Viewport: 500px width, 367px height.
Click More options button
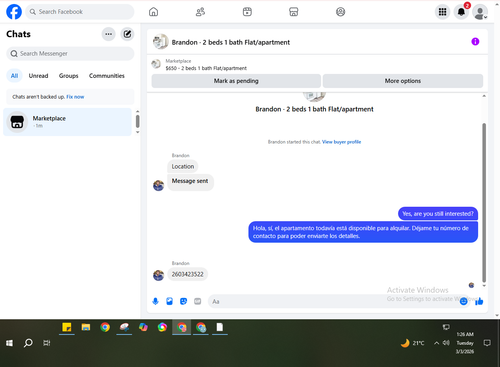click(403, 81)
